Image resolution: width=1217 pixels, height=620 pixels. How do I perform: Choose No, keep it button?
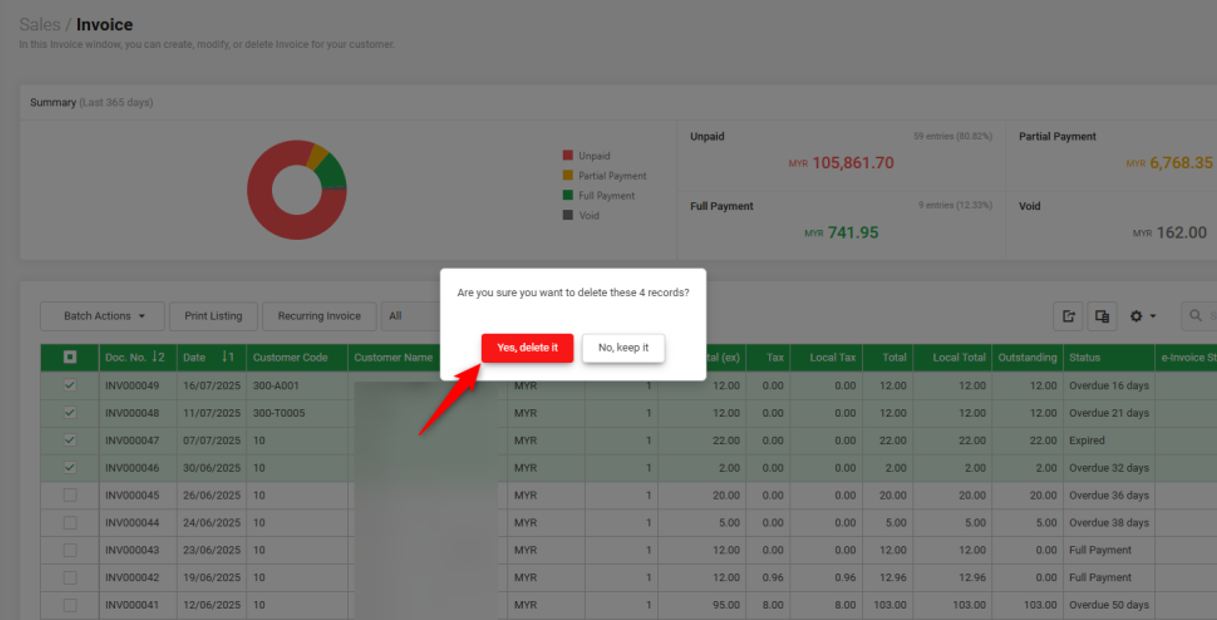point(623,348)
